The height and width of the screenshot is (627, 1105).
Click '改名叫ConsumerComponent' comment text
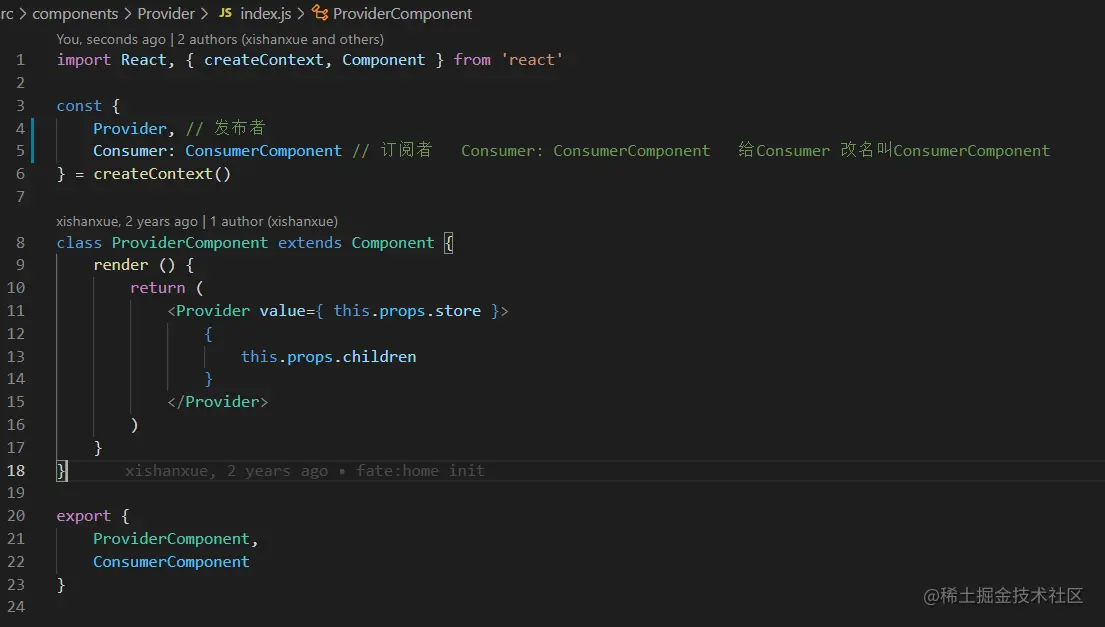945,150
